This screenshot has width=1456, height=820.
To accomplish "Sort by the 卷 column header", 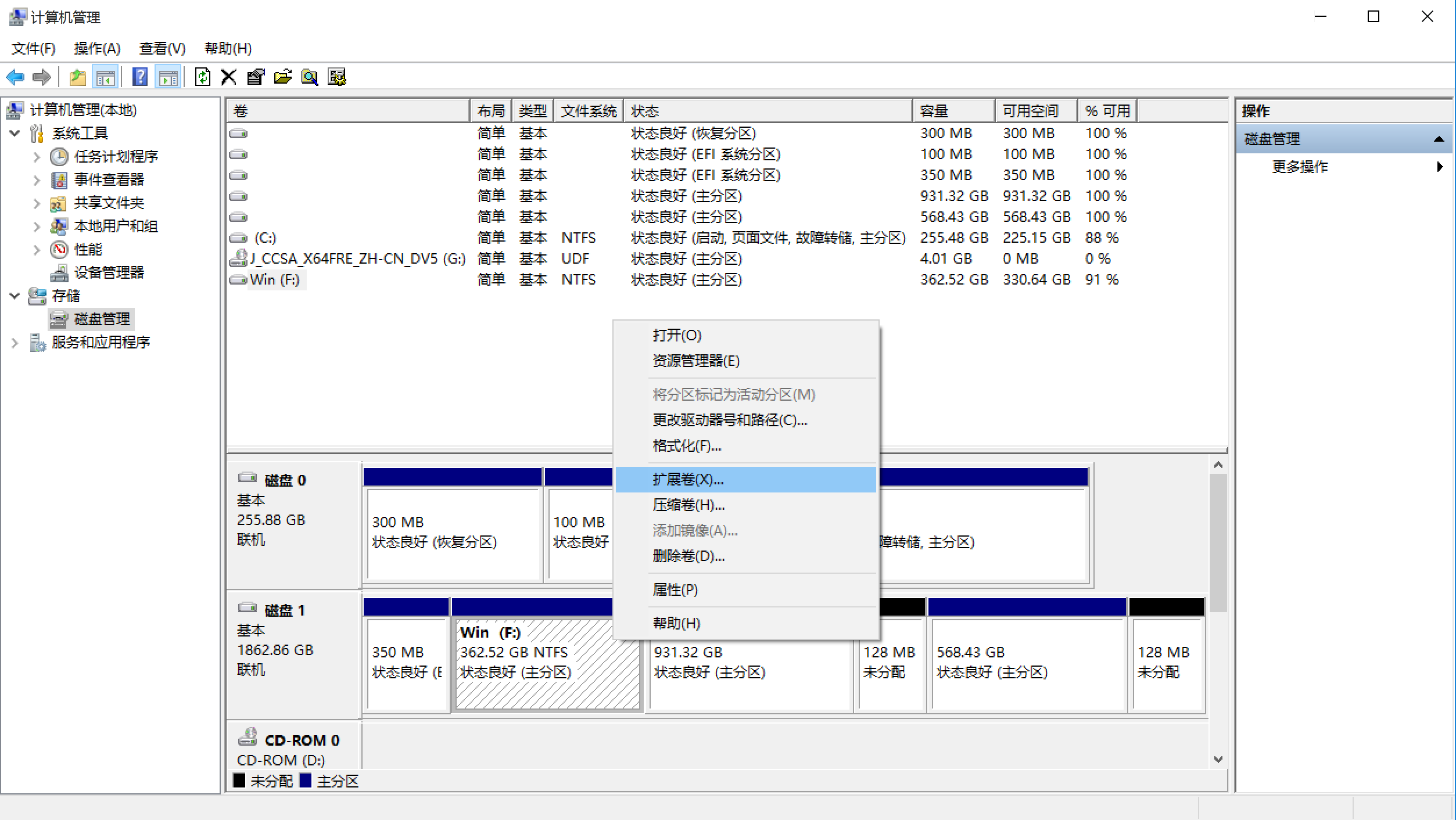I will [x=348, y=110].
